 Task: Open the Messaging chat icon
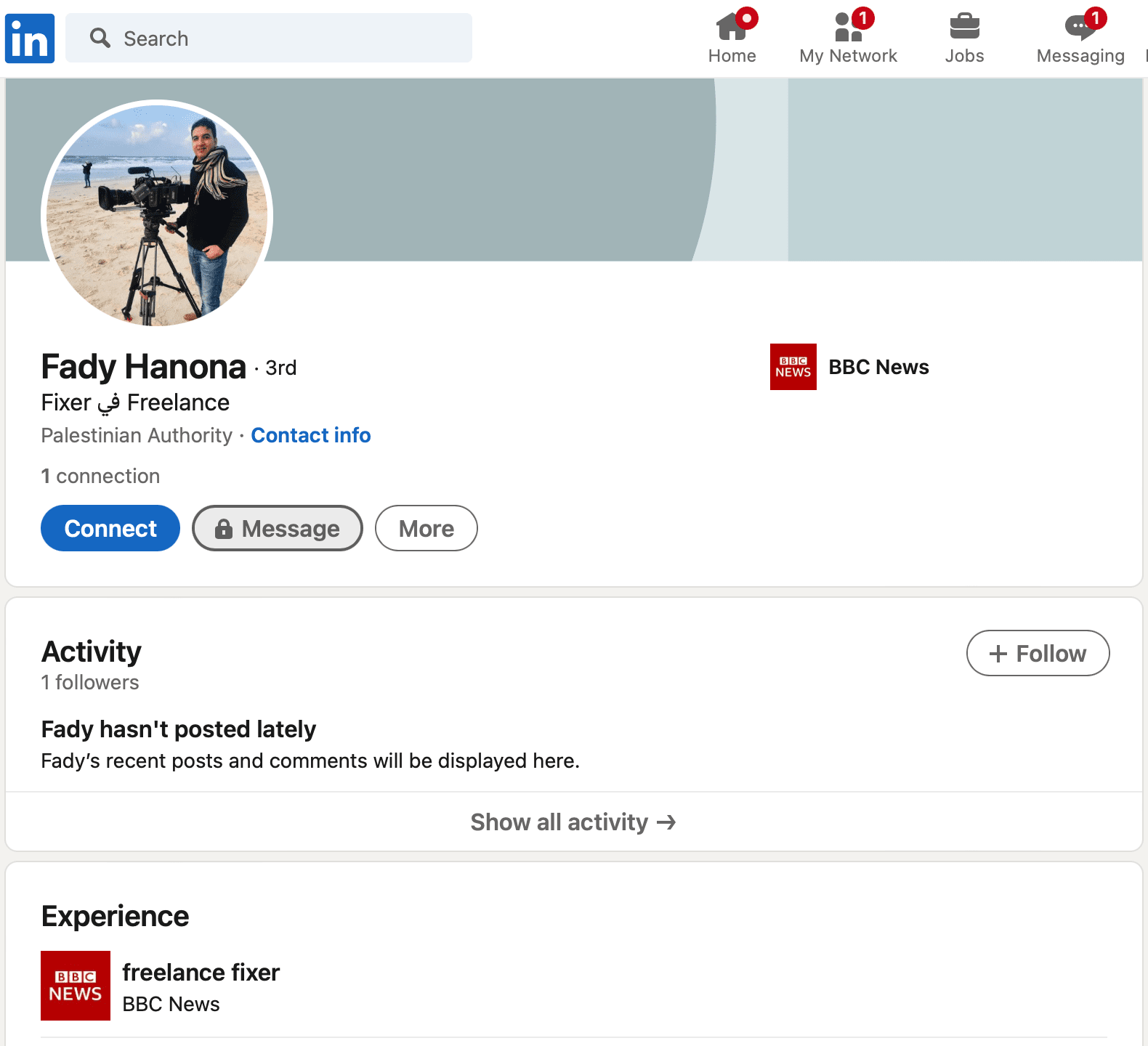point(1080,26)
